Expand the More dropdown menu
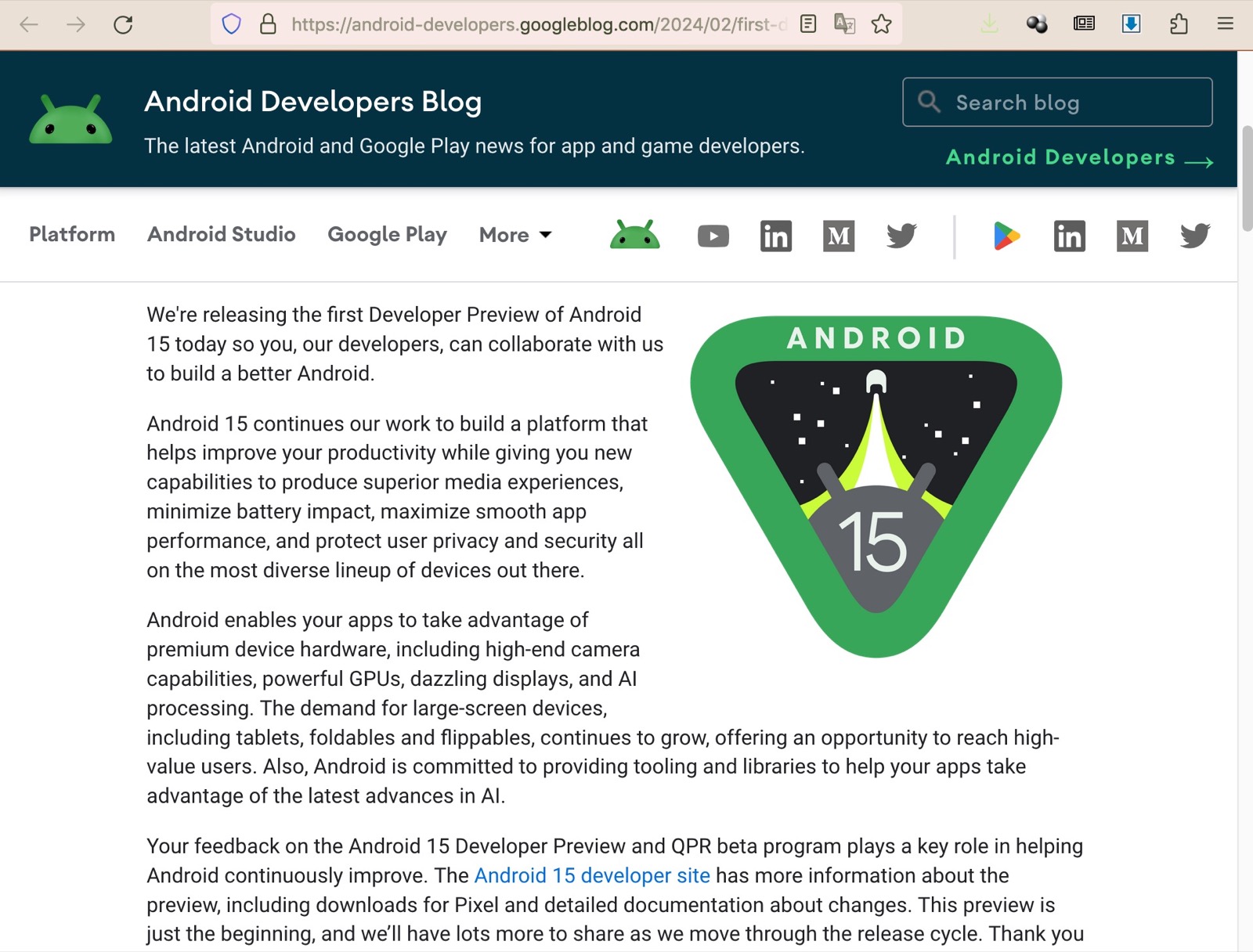 (515, 235)
